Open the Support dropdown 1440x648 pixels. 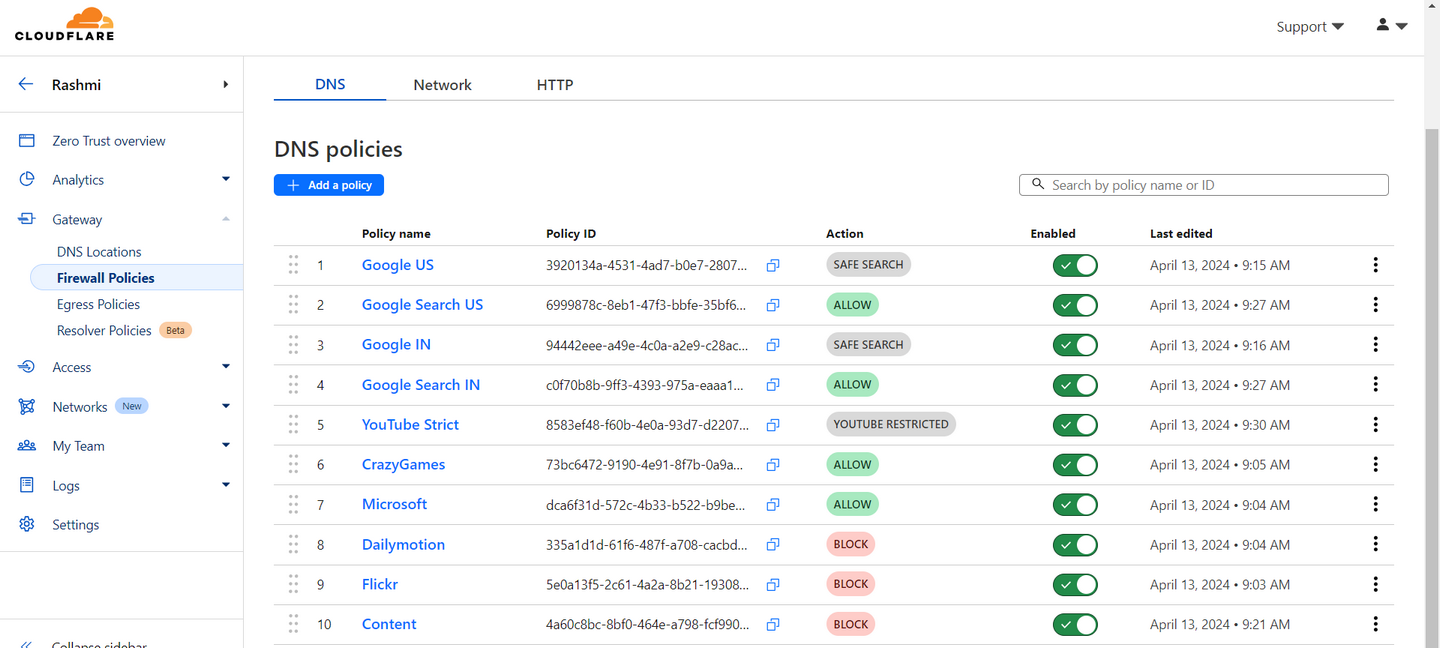1309,27
